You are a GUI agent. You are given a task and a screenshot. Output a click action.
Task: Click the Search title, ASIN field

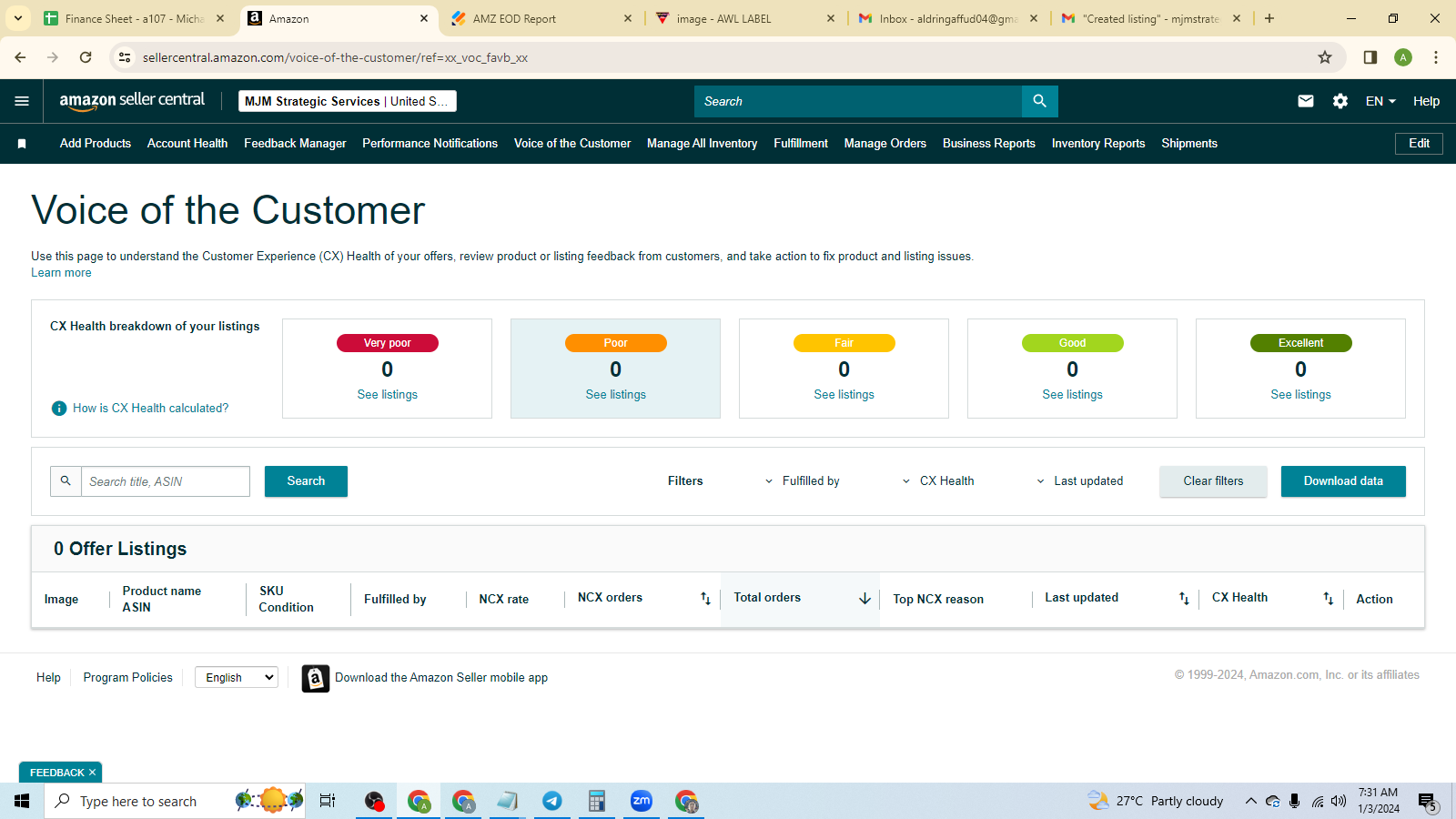pos(166,481)
